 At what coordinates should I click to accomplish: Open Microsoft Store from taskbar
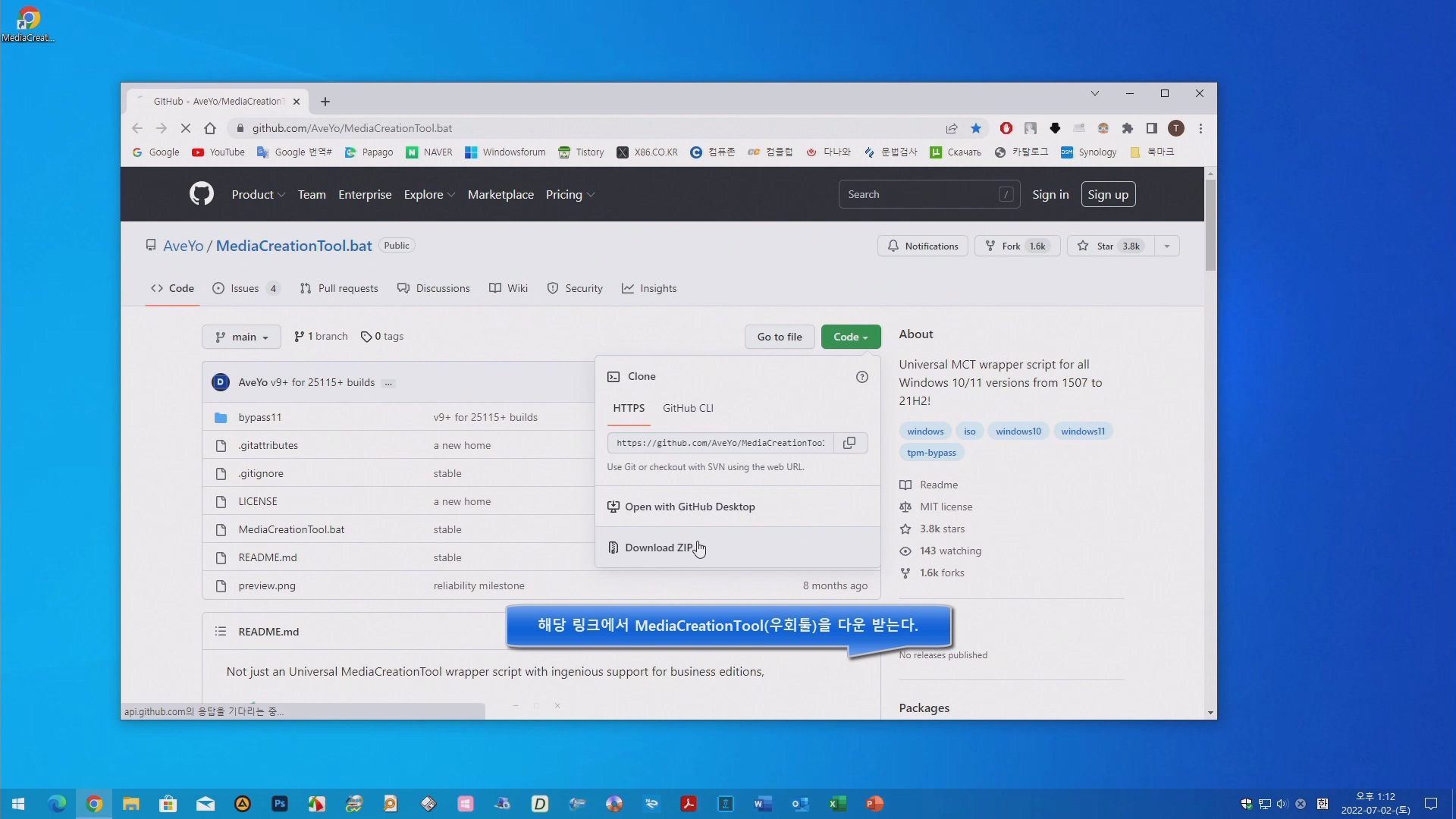(x=168, y=804)
